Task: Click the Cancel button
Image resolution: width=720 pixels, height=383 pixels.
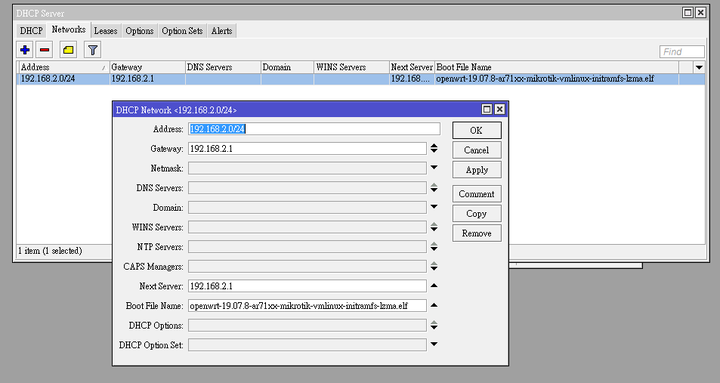Action: (x=477, y=150)
